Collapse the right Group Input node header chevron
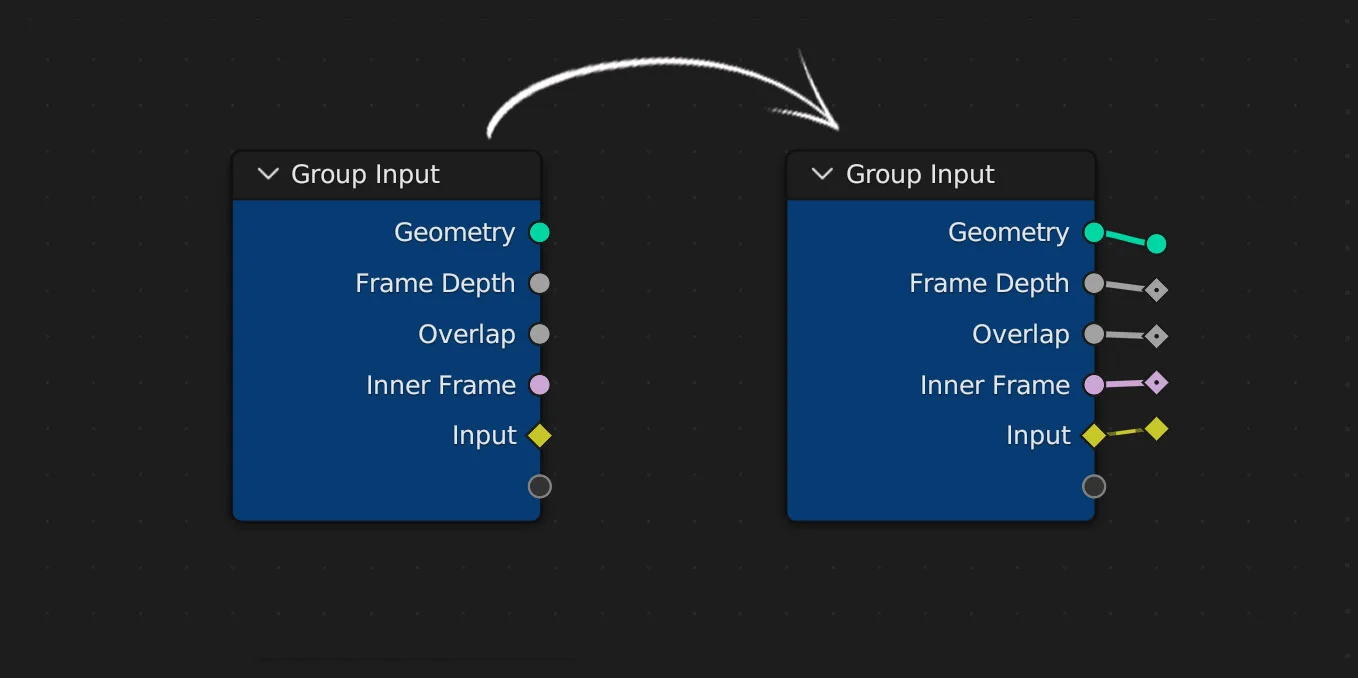Screen dimensions: 1358x678 point(821,174)
